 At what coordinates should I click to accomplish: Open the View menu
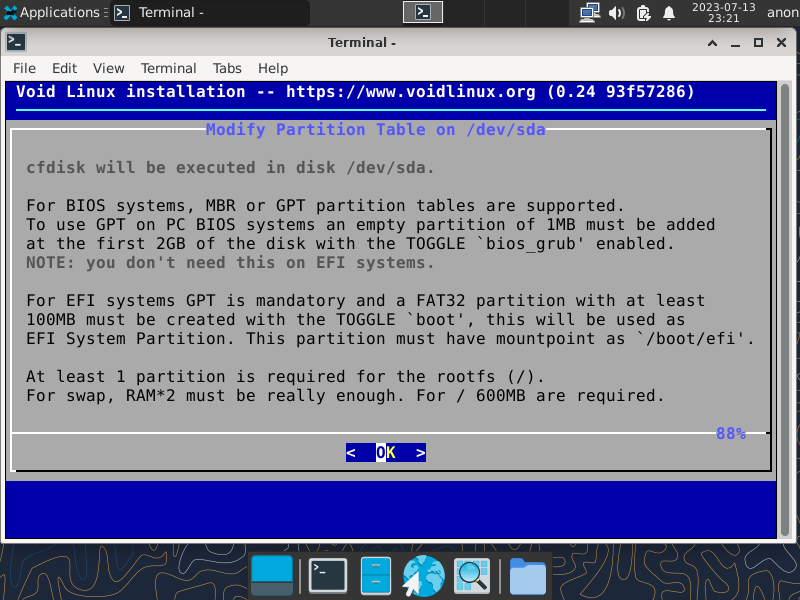point(109,68)
